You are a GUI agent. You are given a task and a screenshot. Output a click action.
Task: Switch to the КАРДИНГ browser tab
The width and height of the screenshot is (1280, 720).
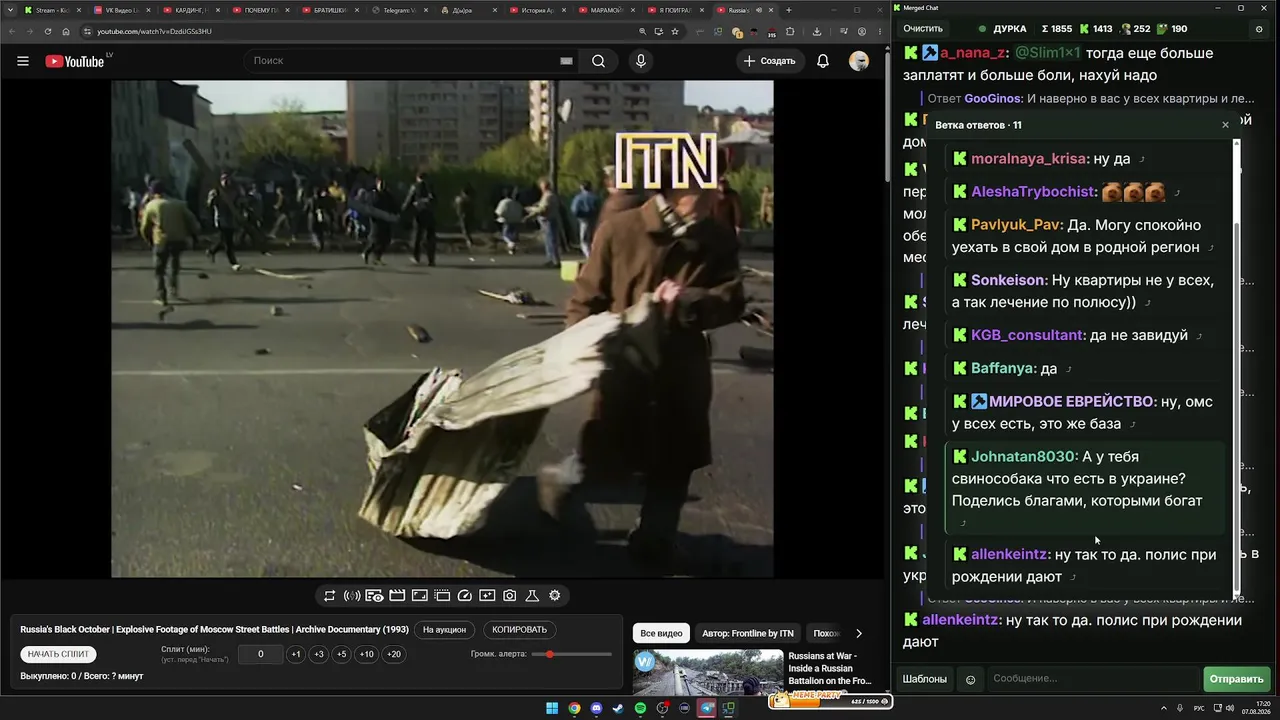[x=194, y=10]
